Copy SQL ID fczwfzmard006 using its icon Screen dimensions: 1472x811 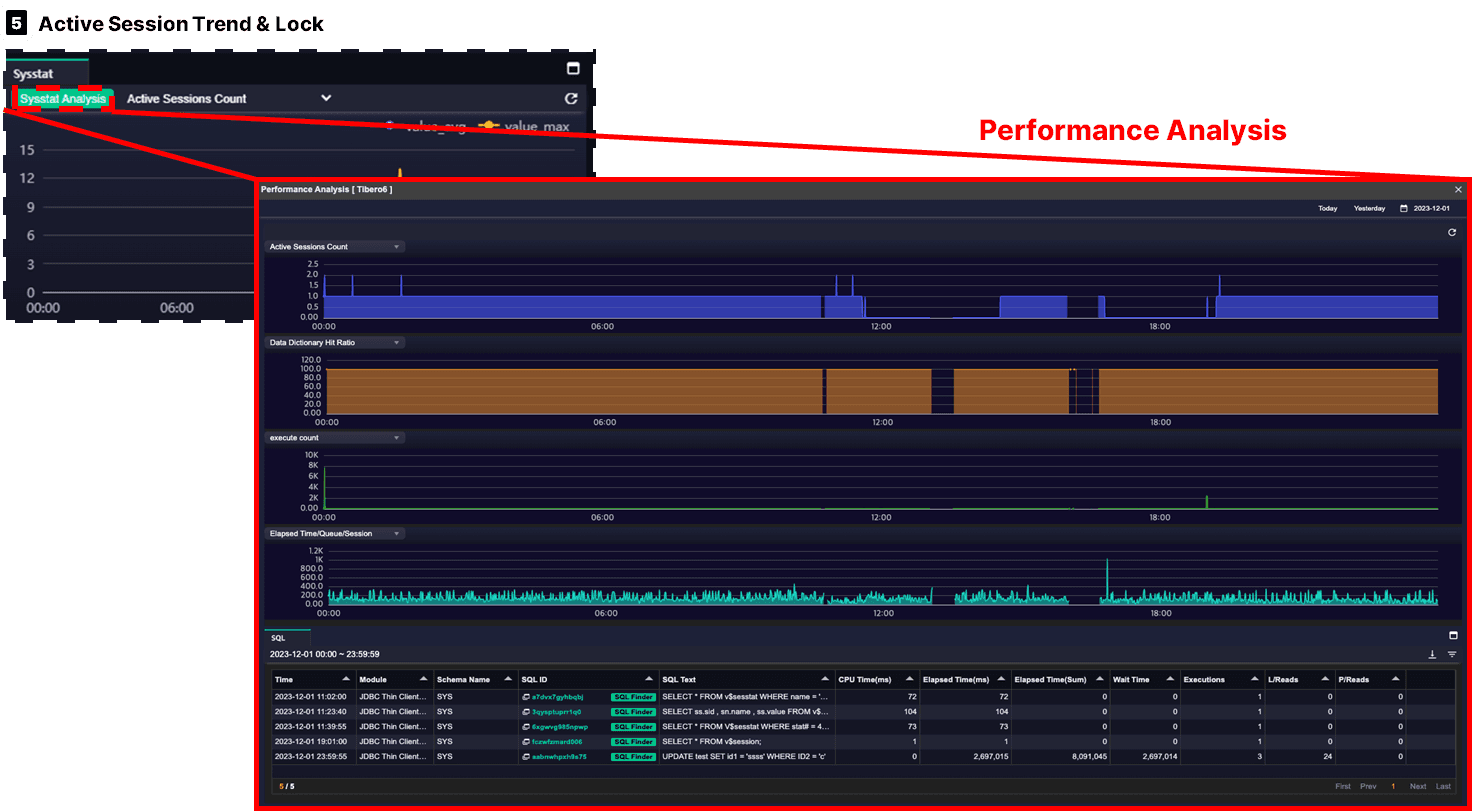[526, 741]
